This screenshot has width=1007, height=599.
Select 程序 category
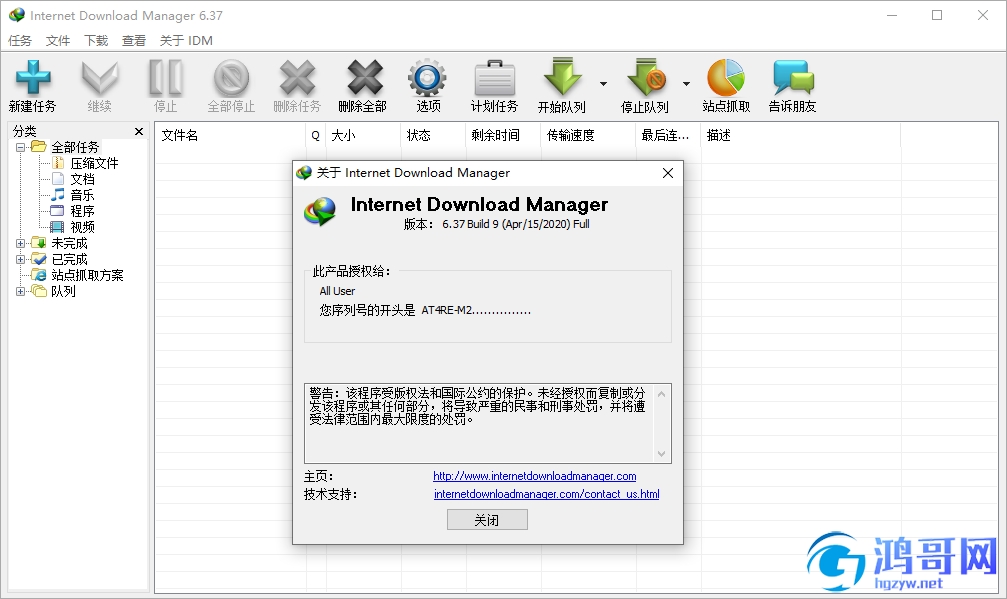coord(82,211)
